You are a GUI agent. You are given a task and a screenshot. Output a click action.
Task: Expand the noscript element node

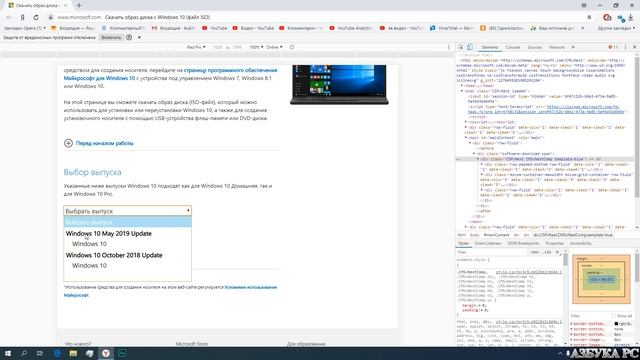(466, 122)
